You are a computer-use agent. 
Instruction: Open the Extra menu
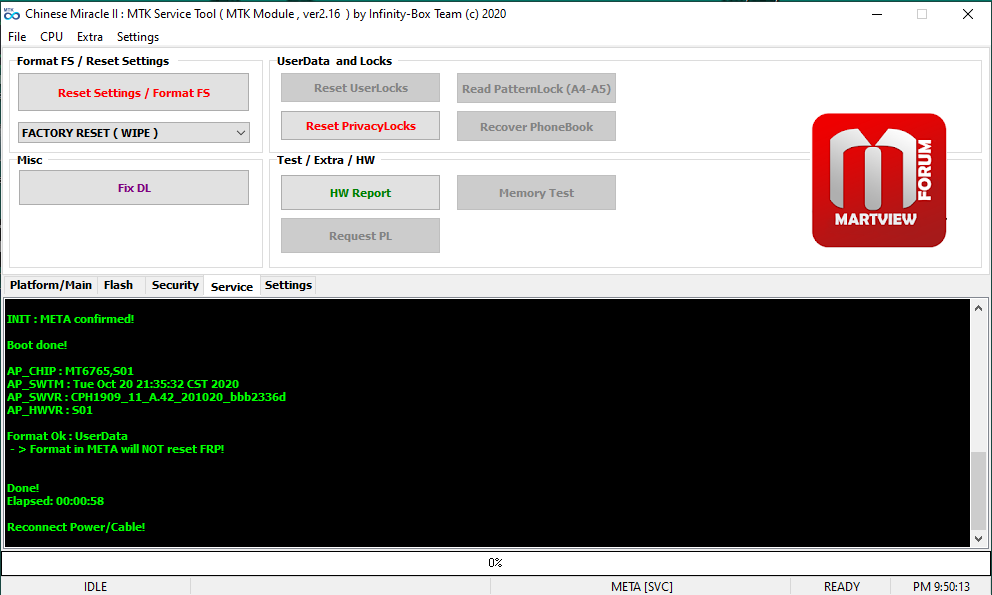(90, 37)
